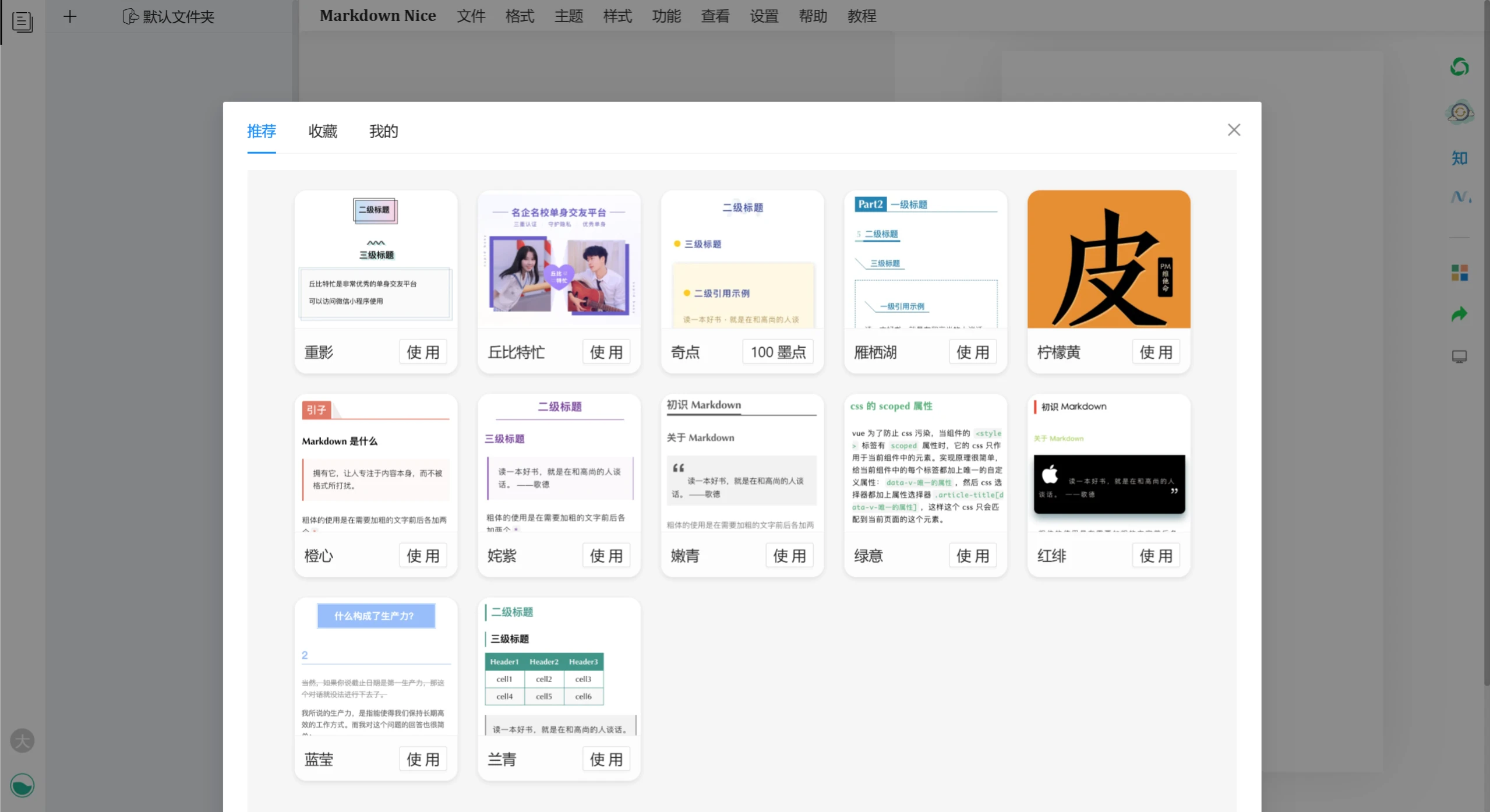
Task: Click the Microsoft four-square icon on right sidebar
Action: tap(1459, 272)
